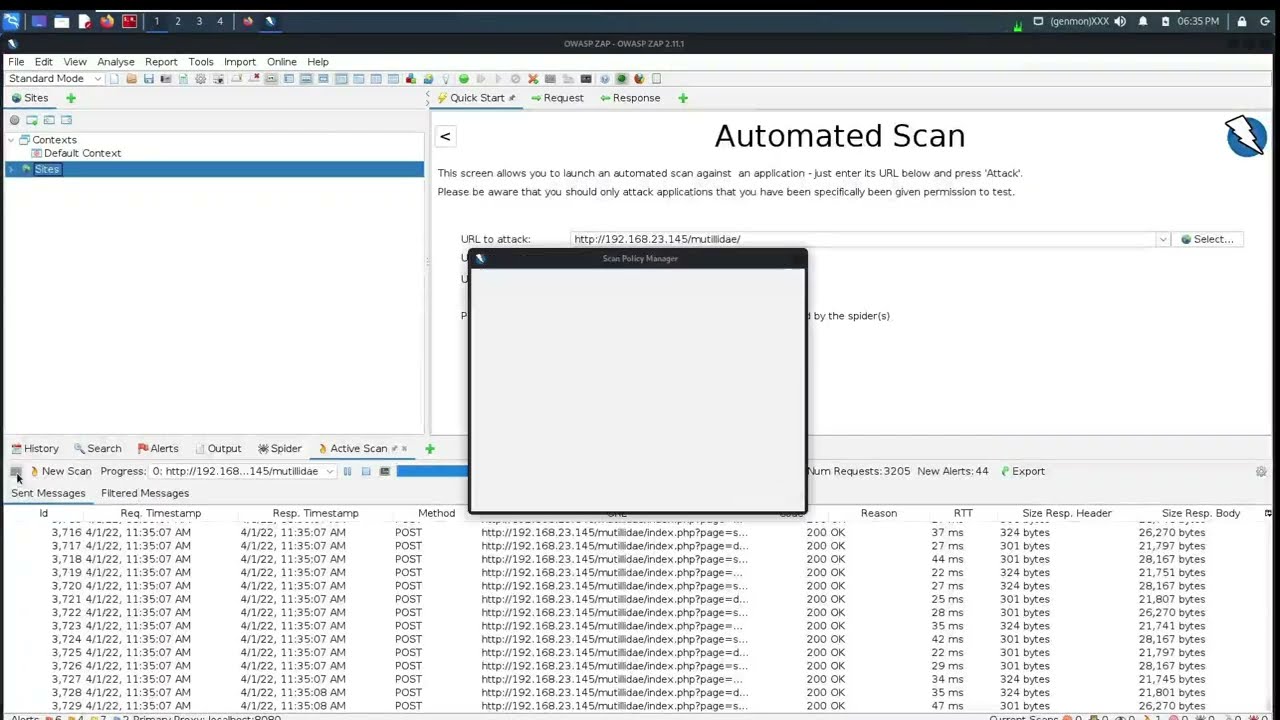Switch to workspace 2
Image resolution: width=1280 pixels, height=720 pixels.
178,21
